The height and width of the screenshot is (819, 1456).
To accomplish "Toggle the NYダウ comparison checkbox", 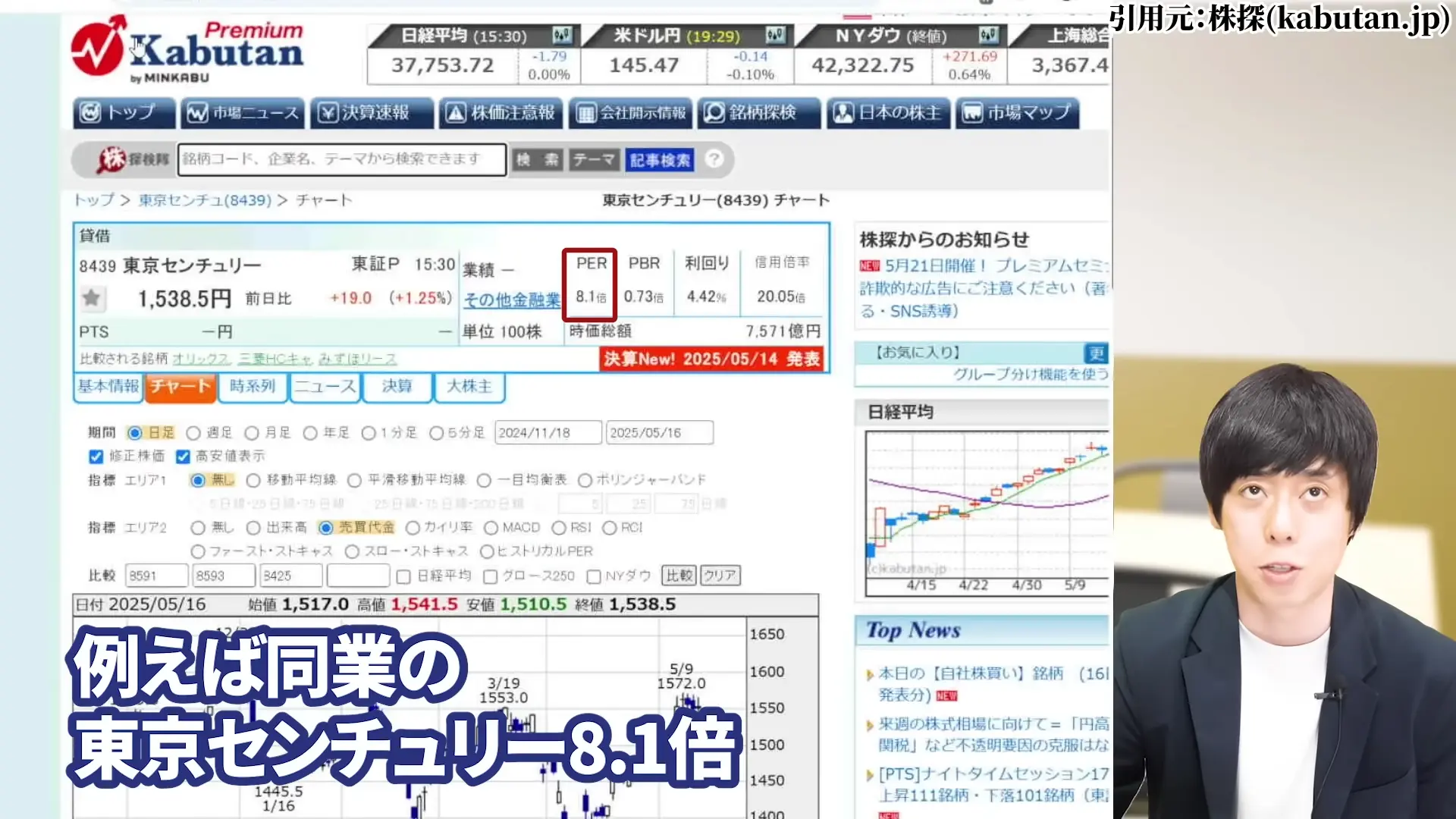I will [594, 577].
